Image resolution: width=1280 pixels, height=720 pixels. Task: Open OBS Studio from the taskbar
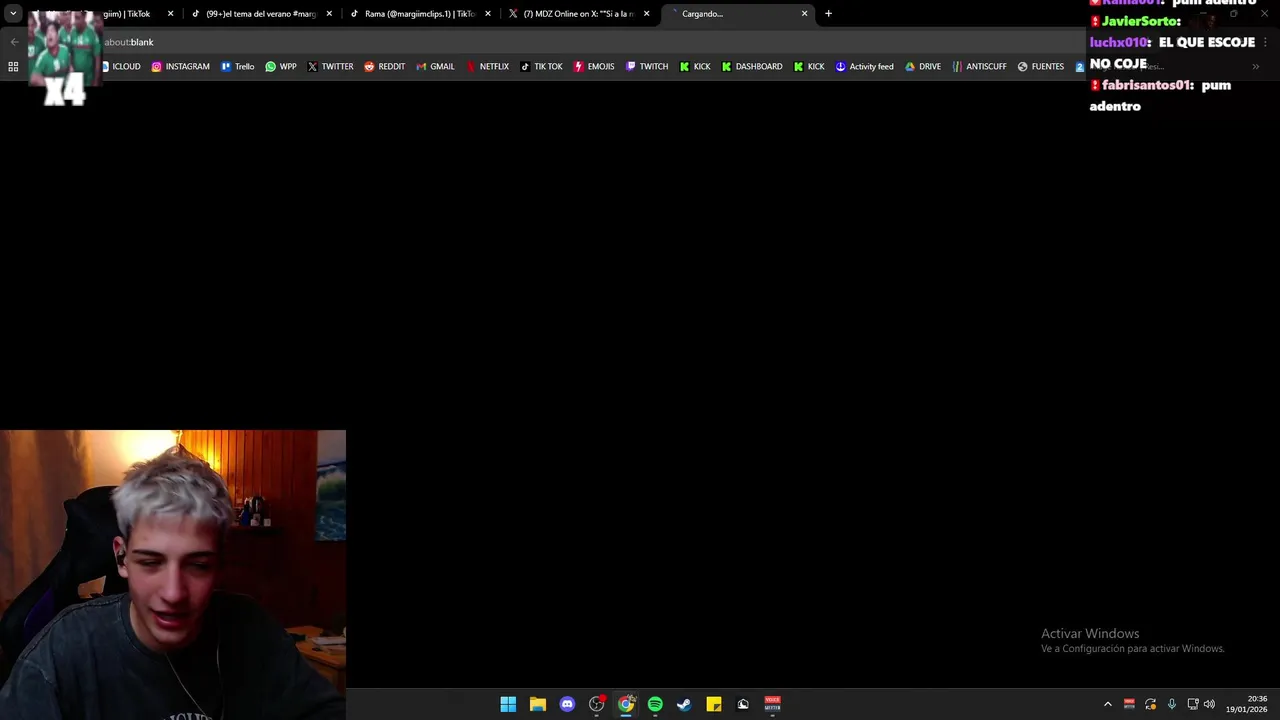(x=597, y=704)
